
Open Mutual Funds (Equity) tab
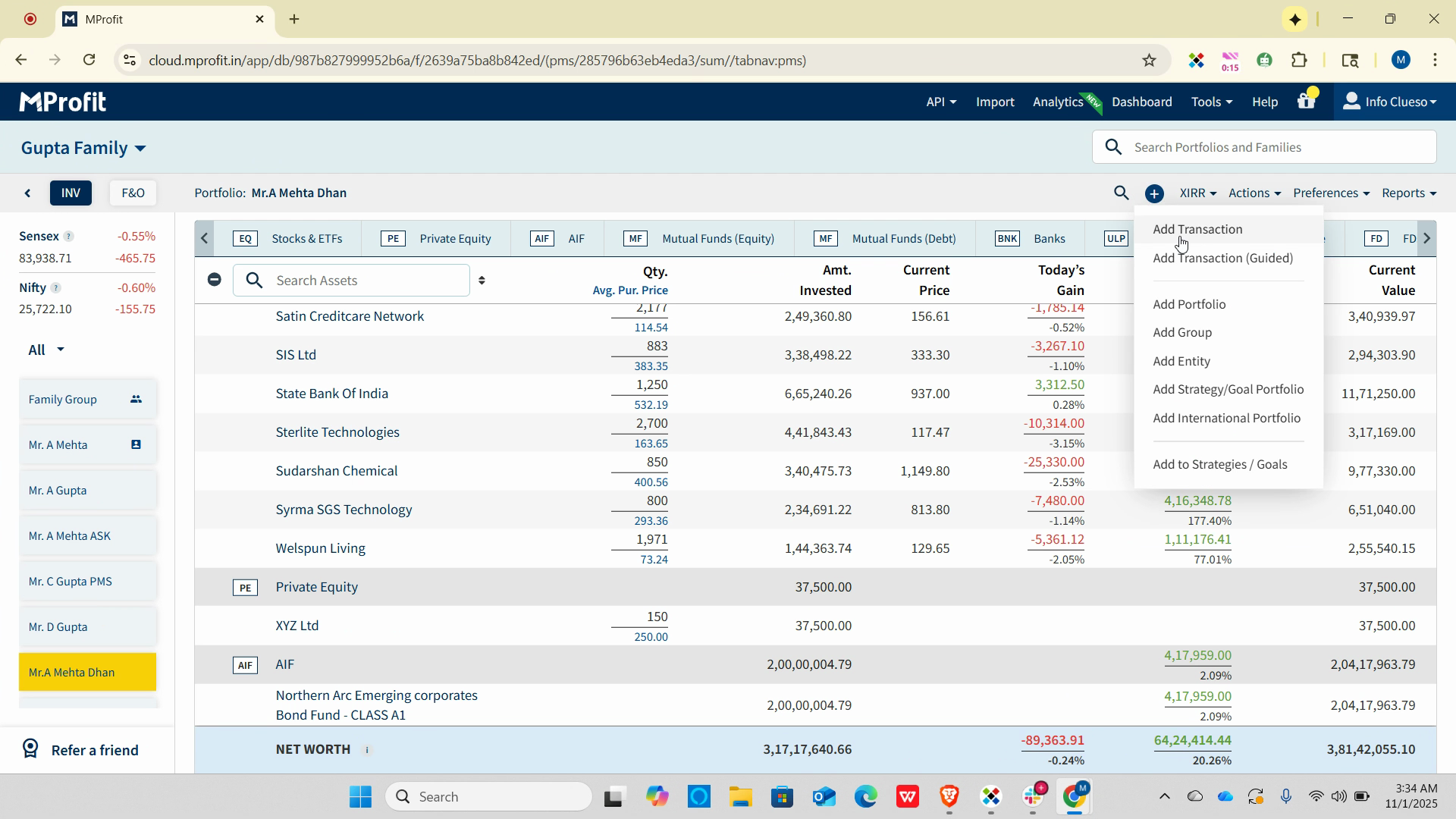717,239
